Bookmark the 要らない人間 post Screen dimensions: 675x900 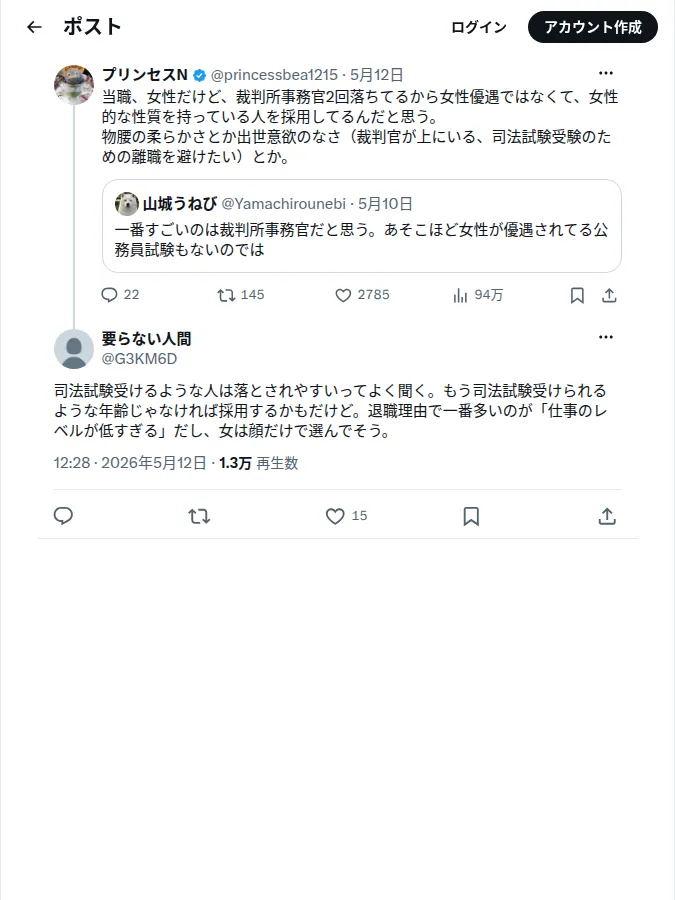tap(471, 516)
